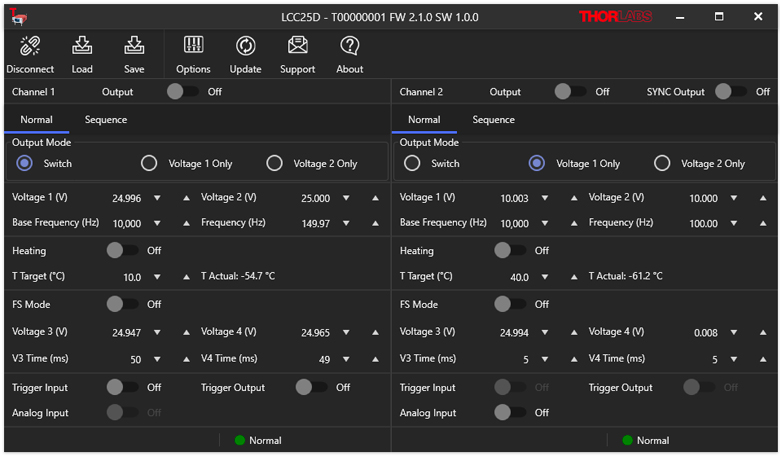The image size is (780, 456).
Task: Open Channel 2 Sequence tab
Action: (x=493, y=120)
